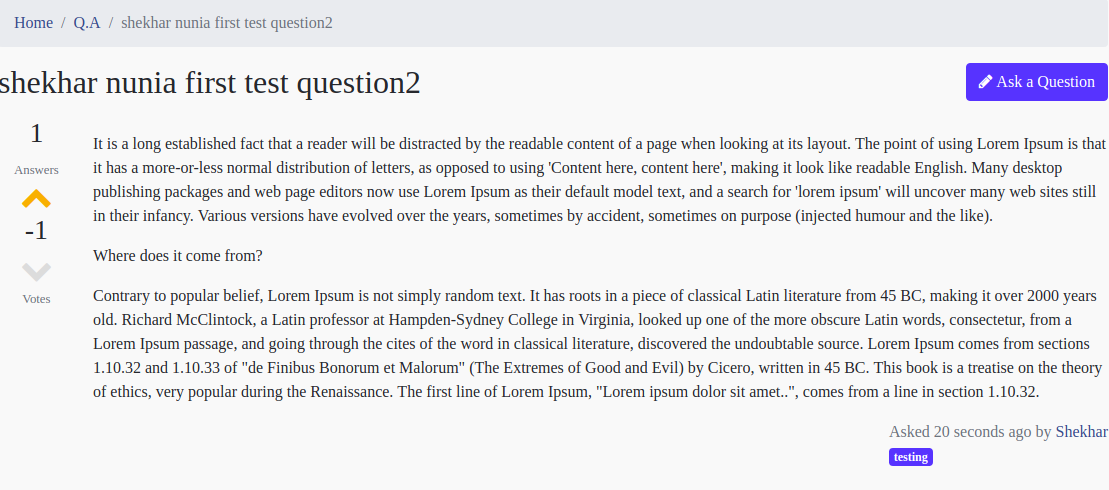
Task: Select the current page breadcrumb text
Action: pos(227,23)
